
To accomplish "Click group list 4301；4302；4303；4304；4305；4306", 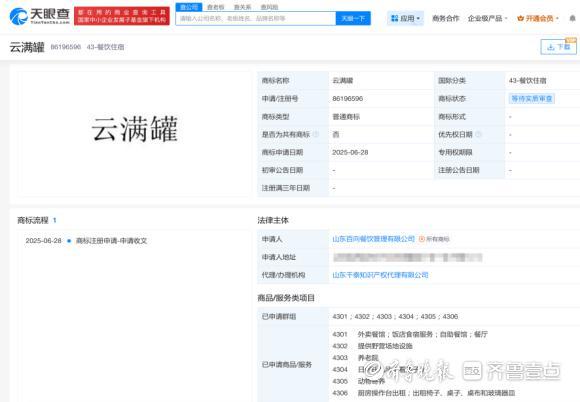I will pos(395,316).
